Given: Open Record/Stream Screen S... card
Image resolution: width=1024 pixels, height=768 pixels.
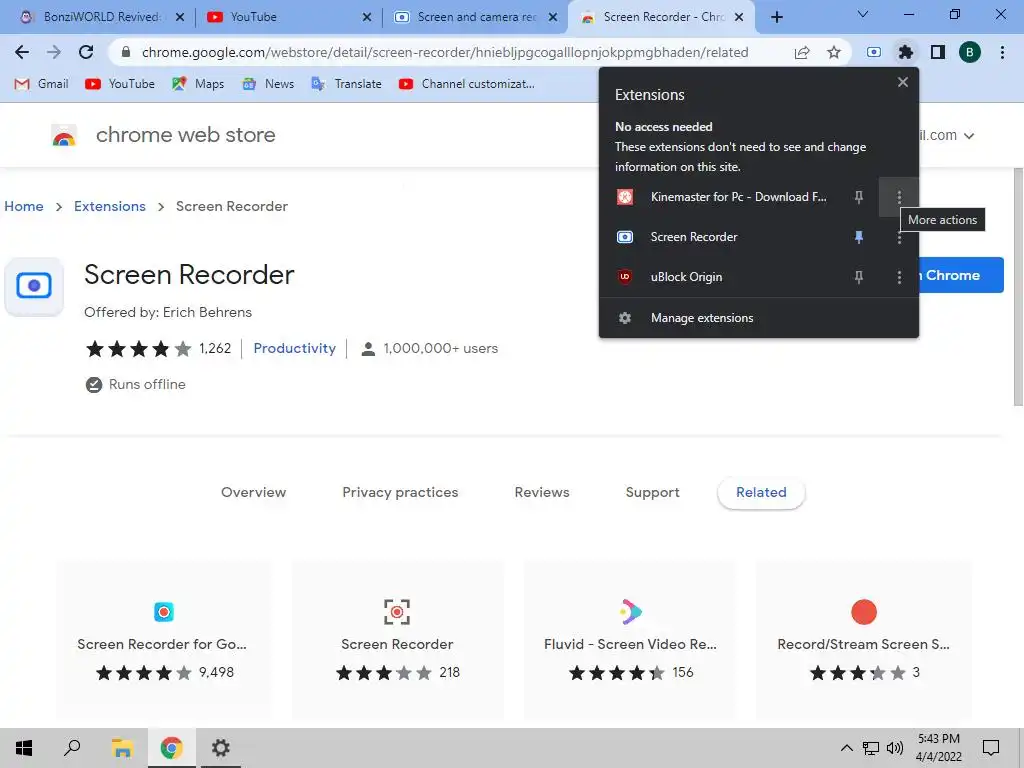Looking at the screenshot, I should (x=863, y=640).
